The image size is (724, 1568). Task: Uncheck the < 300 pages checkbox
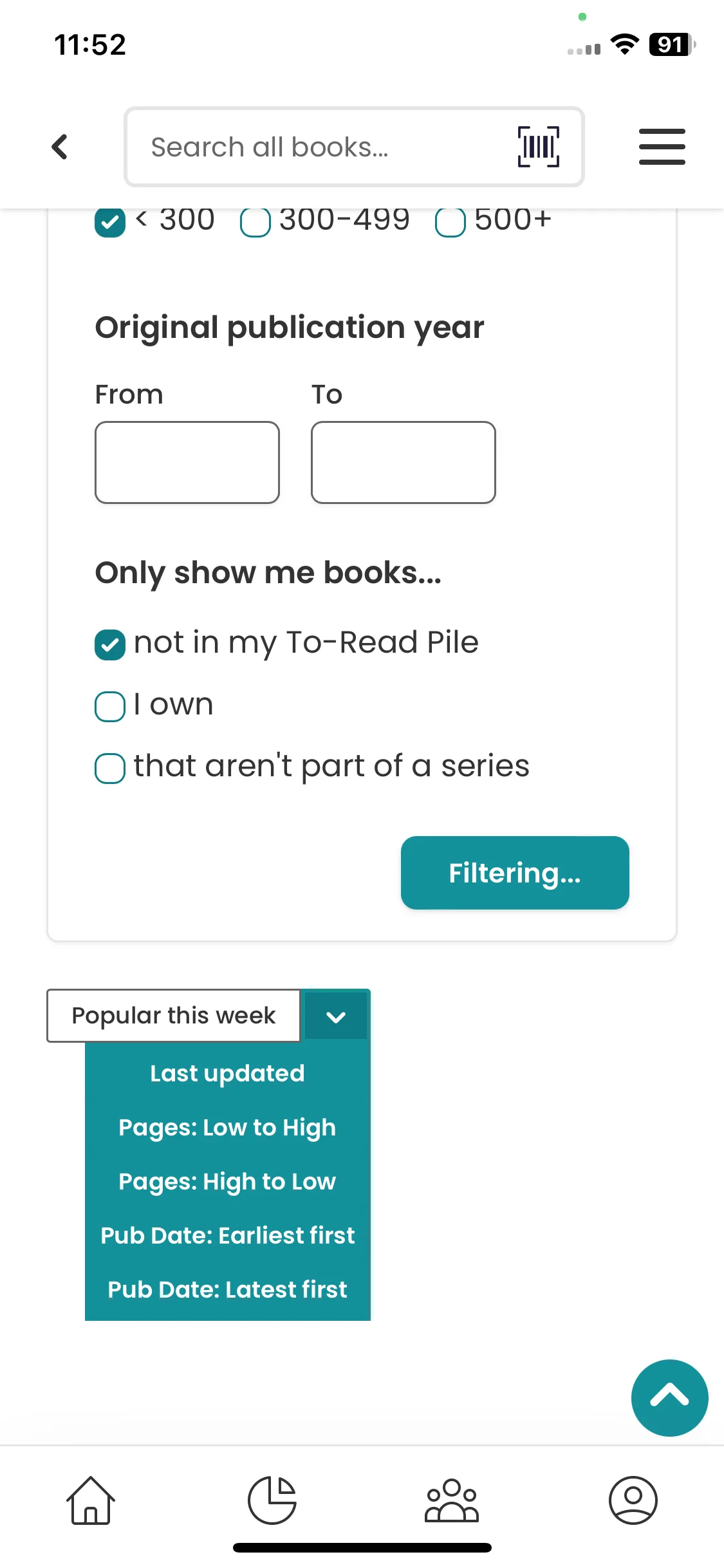110,223
